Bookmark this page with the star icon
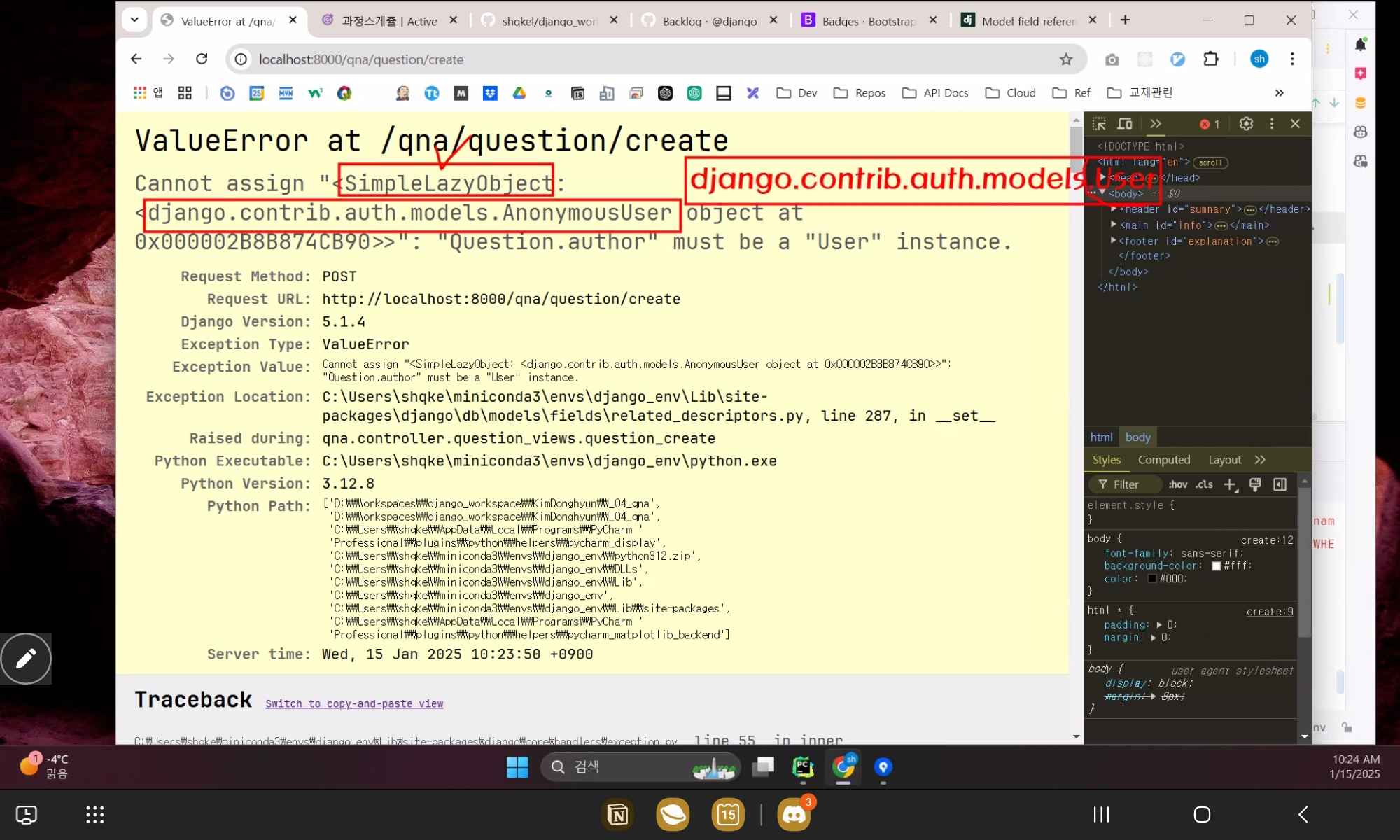The width and height of the screenshot is (1400, 840). pos(1065,59)
